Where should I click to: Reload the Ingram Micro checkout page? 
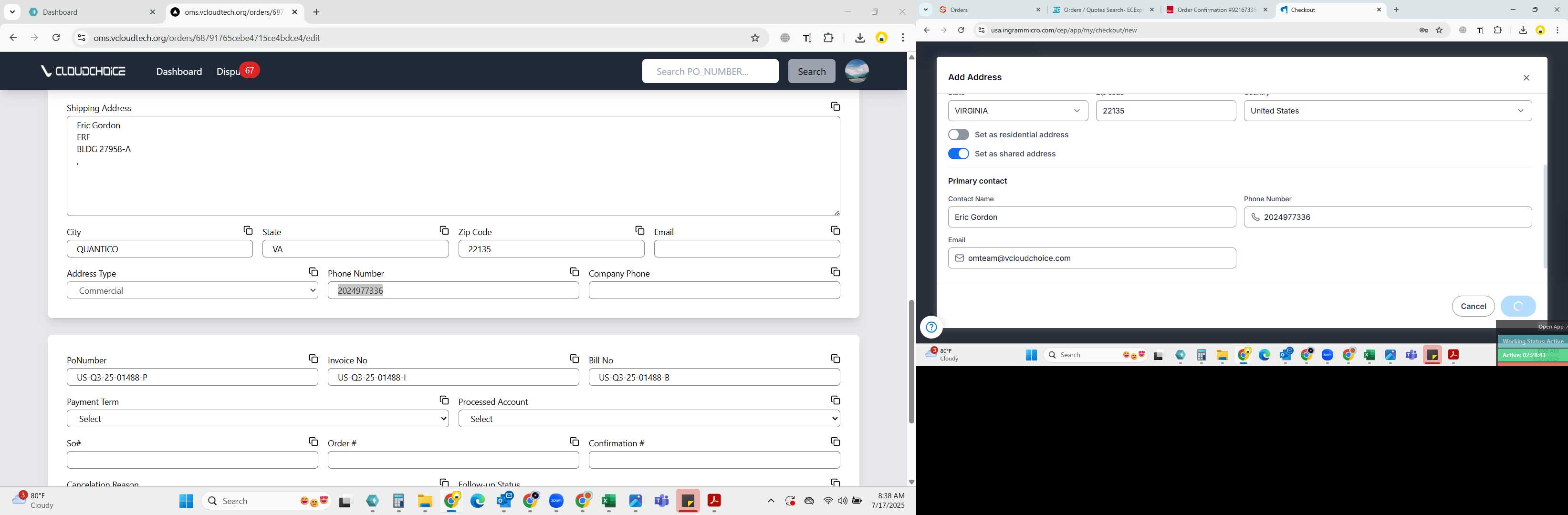961,30
